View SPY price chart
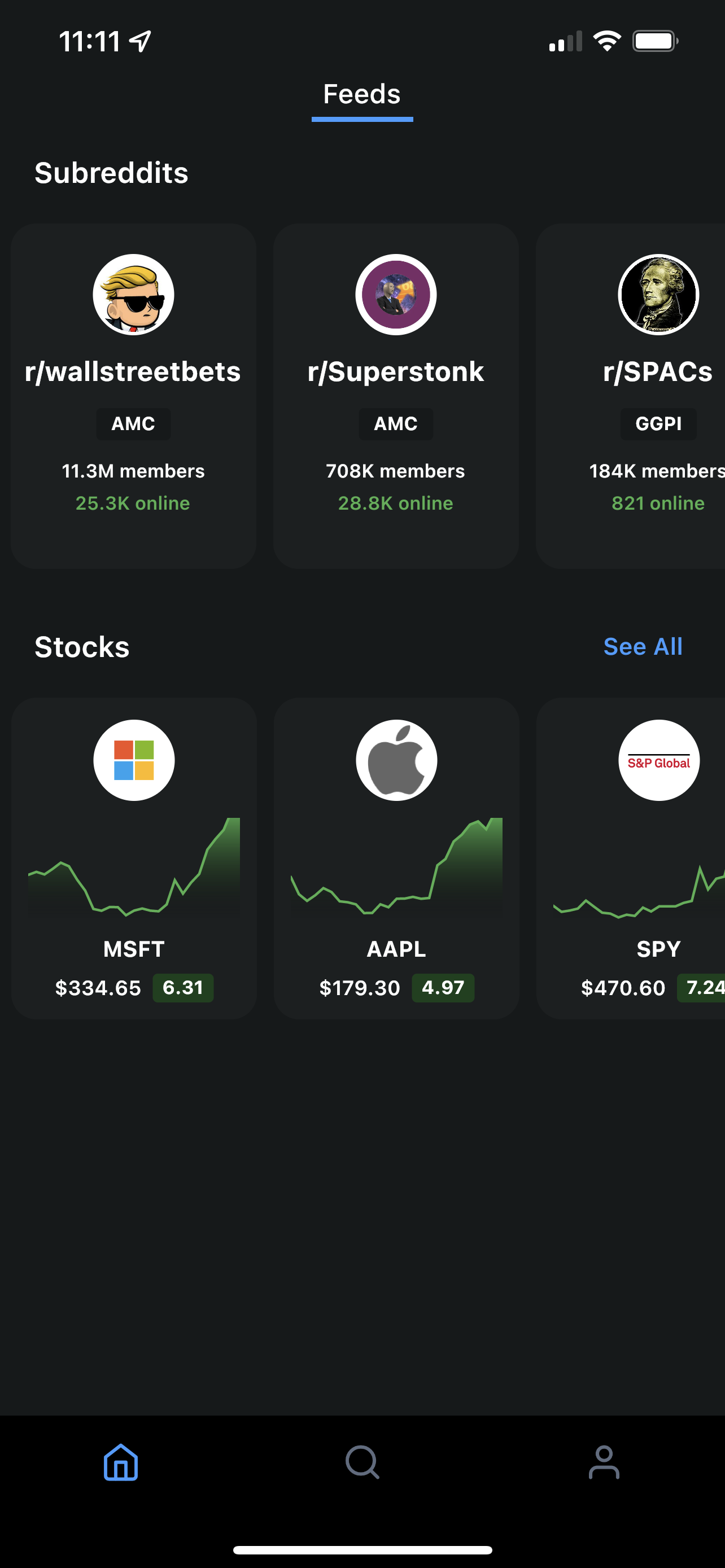 pyautogui.click(x=639, y=891)
